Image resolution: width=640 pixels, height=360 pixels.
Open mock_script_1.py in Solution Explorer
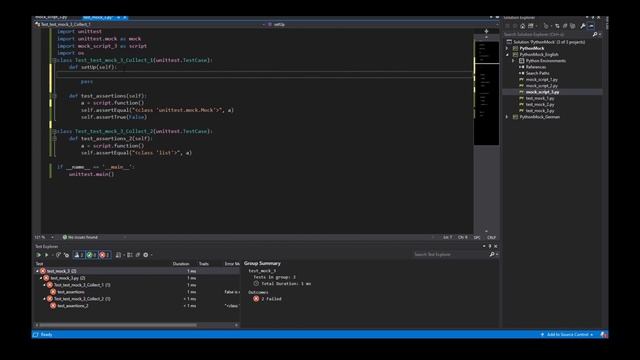tap(541, 80)
